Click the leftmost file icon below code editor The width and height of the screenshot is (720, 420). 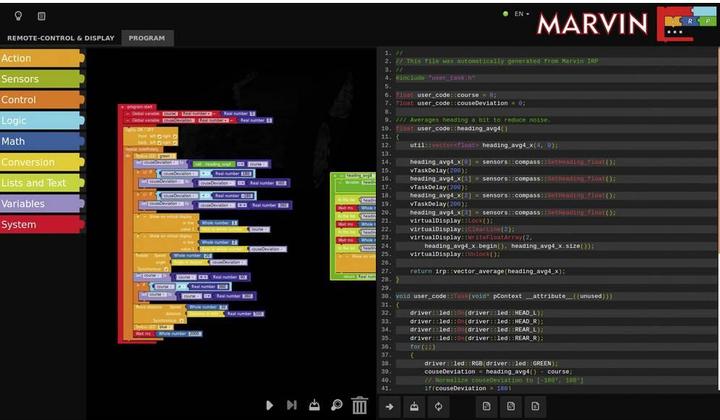[486, 406]
